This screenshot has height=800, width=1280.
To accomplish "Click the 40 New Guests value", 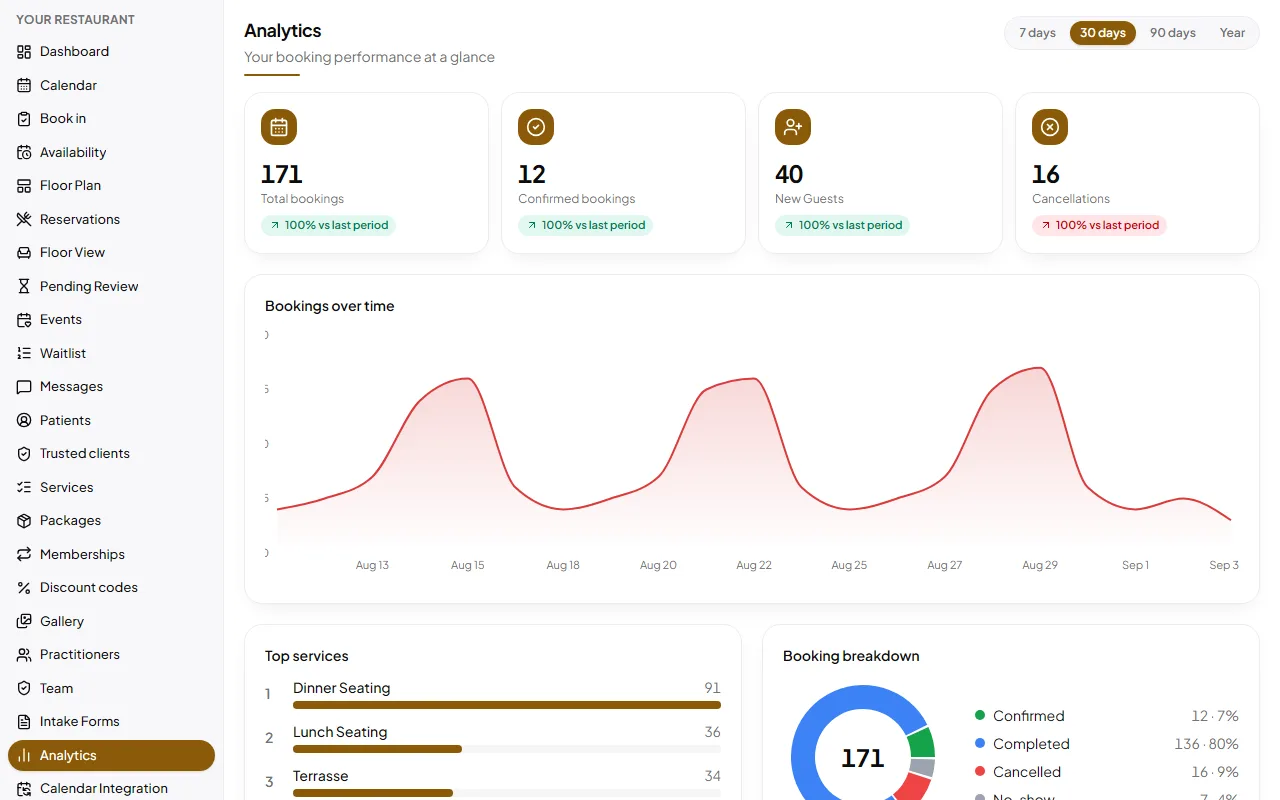I will pyautogui.click(x=789, y=174).
